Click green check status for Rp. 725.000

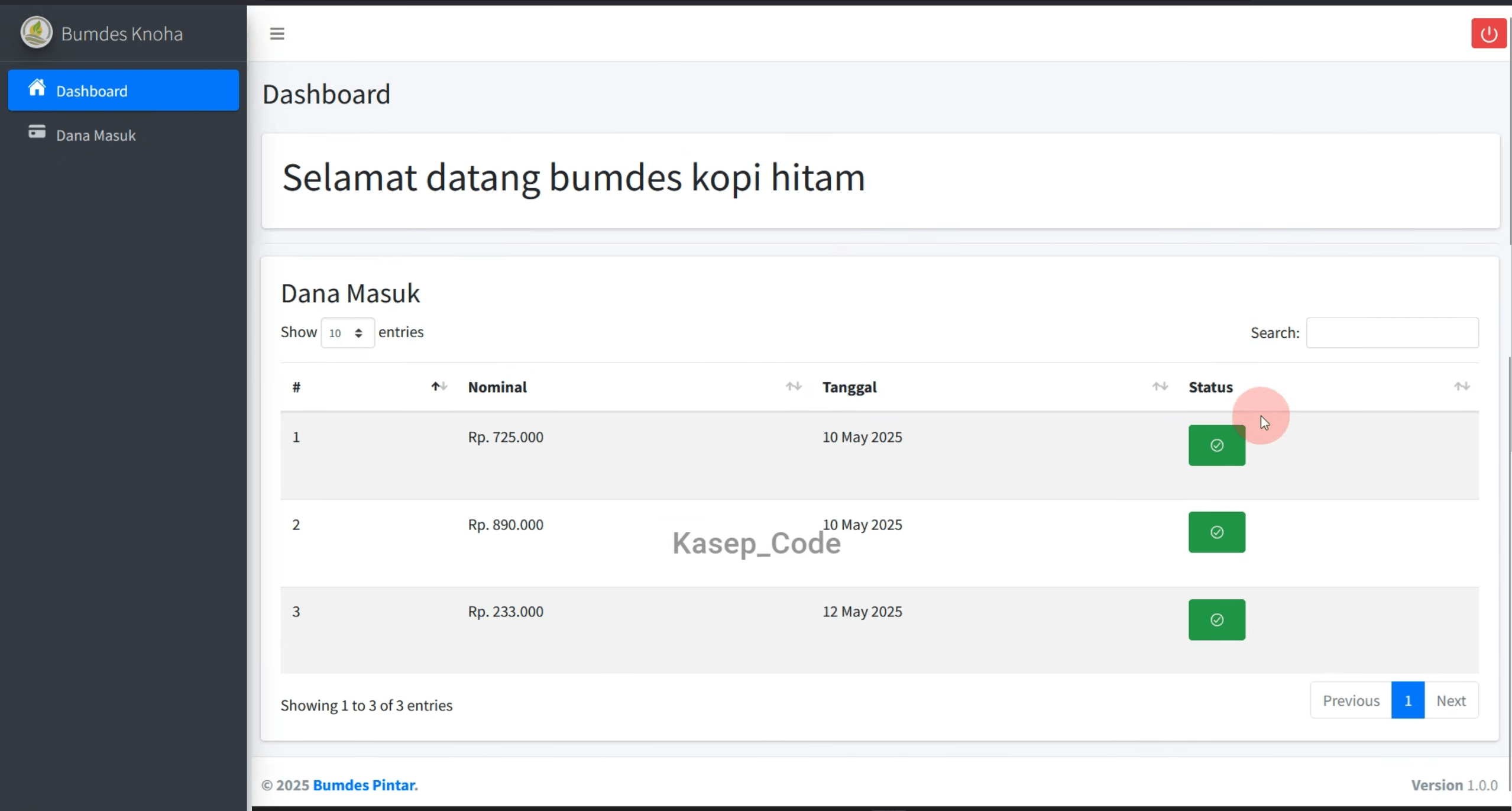1216,445
